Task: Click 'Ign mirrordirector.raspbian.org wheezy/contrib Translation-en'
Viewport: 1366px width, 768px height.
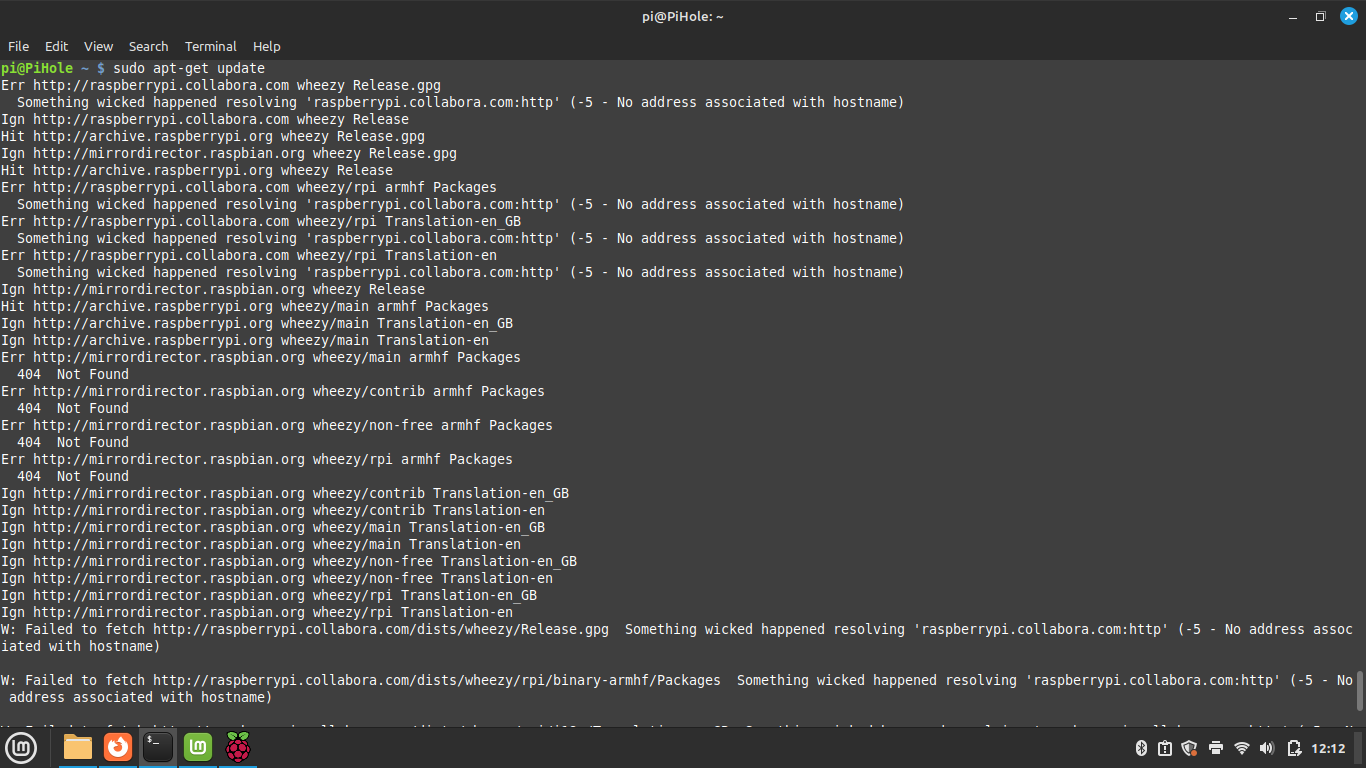Action: coord(273,510)
